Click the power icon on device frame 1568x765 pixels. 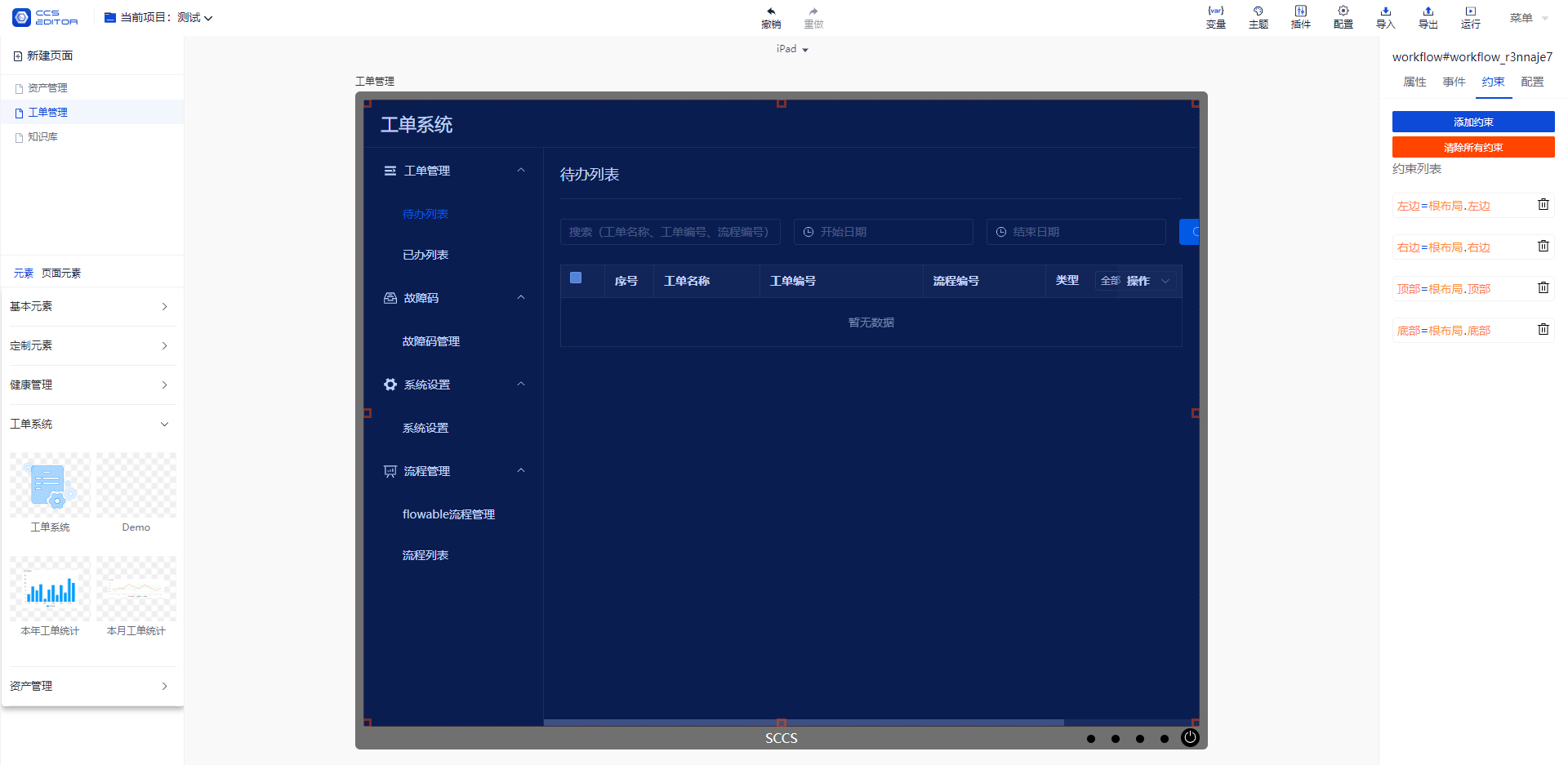(1191, 737)
